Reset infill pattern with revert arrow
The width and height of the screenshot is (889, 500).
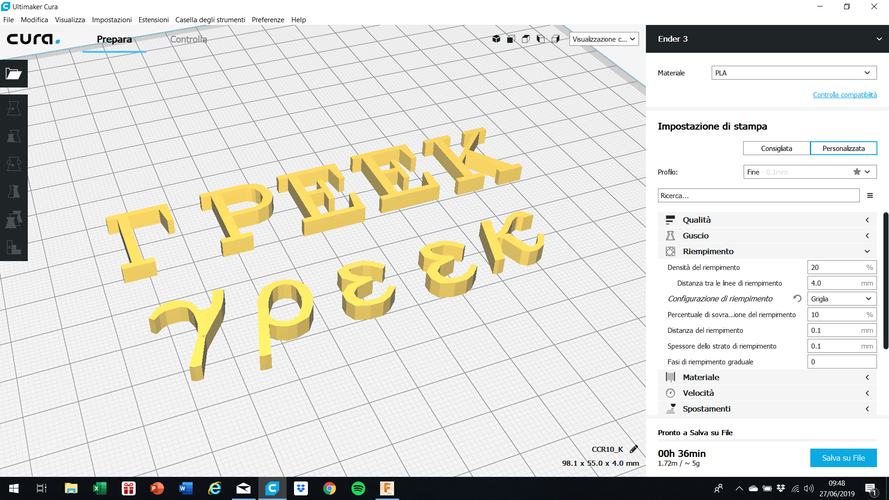pos(797,299)
